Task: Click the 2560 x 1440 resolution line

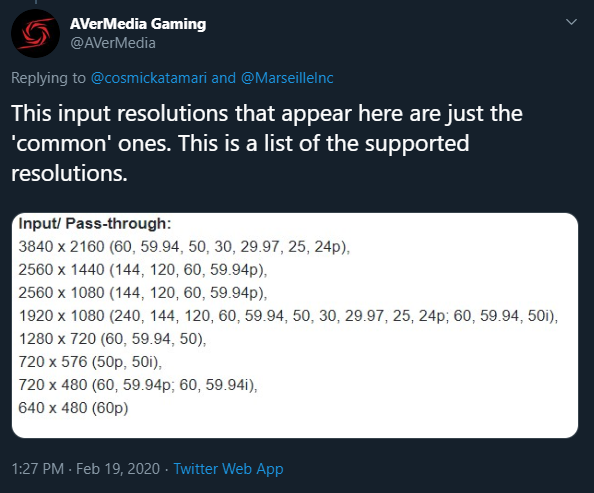Action: (x=142, y=270)
